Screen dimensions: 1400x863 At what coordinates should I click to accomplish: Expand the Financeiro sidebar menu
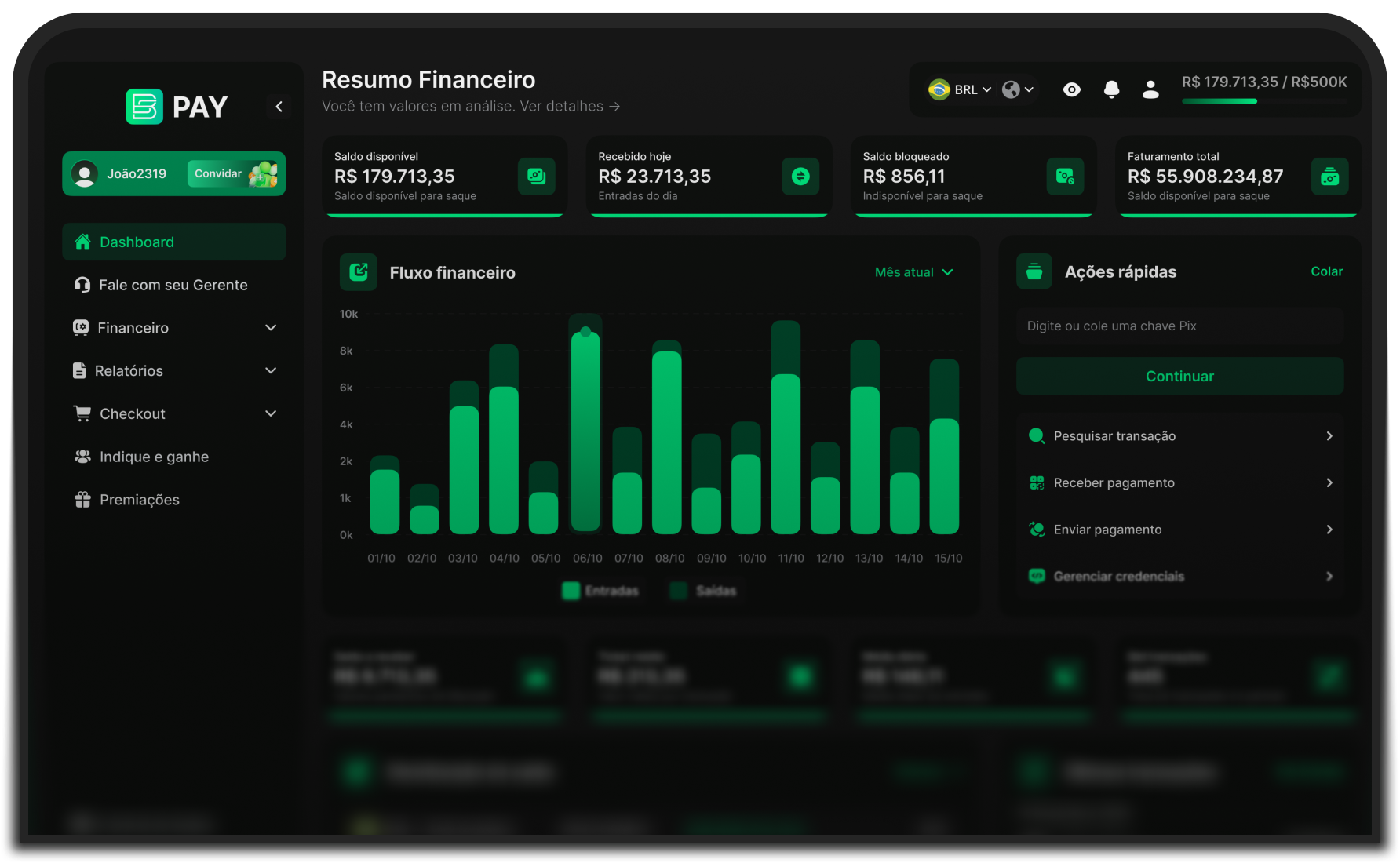click(x=174, y=328)
